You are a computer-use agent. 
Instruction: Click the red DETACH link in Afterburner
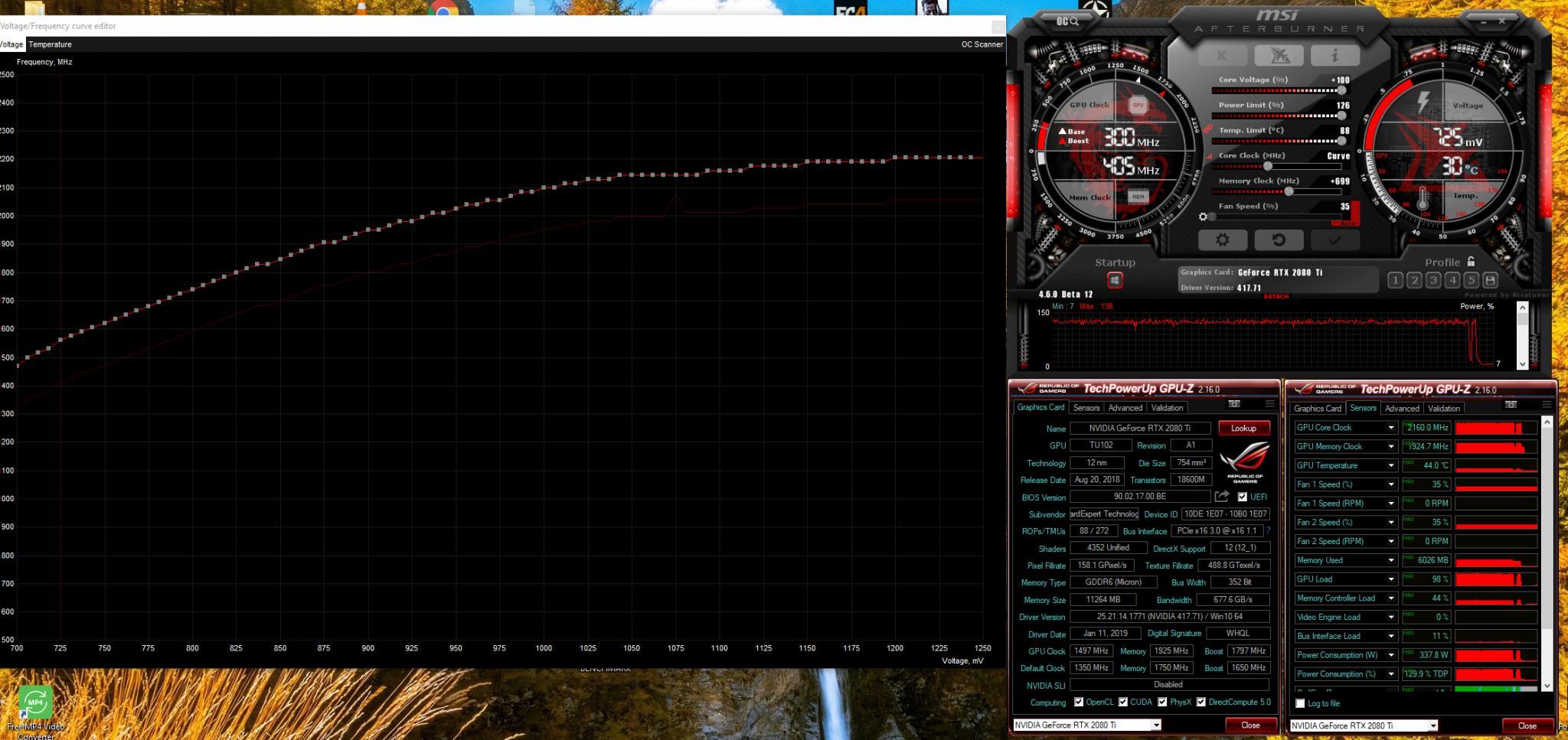click(x=1276, y=296)
